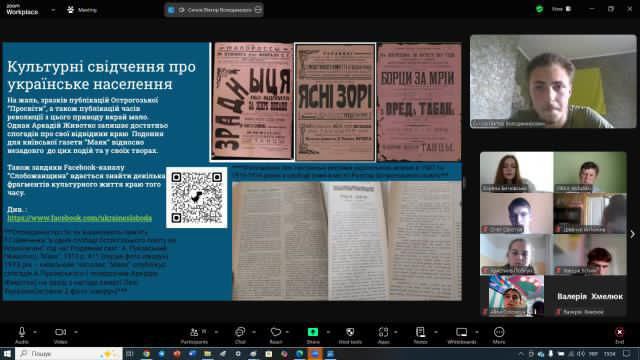Viewport: 640px width, 360px height.
Task: Open the Facebook ukrainesloboda link
Action: tap(80, 218)
